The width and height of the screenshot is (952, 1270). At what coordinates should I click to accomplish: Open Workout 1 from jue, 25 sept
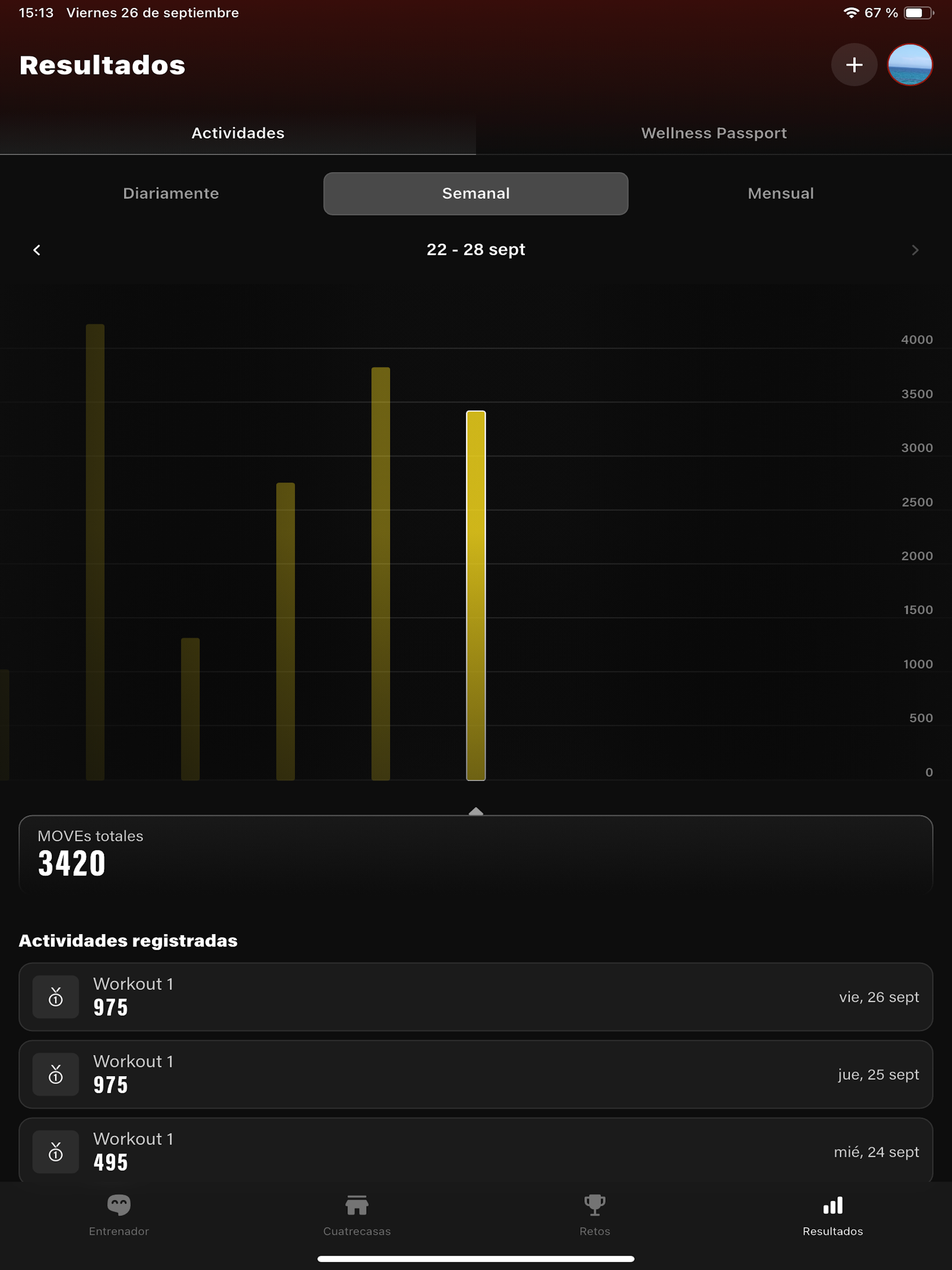(476, 1074)
